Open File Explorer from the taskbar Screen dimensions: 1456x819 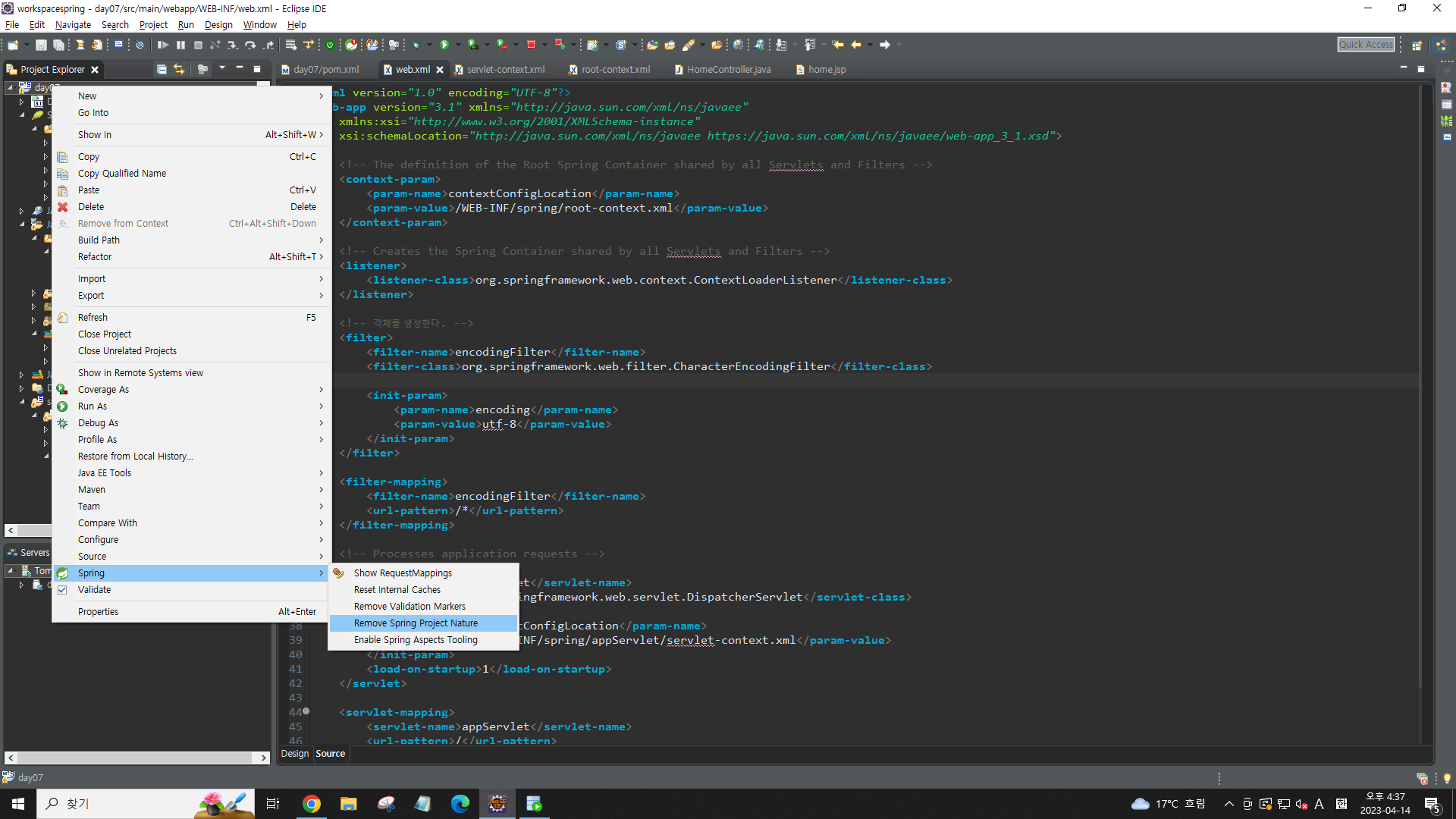tap(348, 804)
